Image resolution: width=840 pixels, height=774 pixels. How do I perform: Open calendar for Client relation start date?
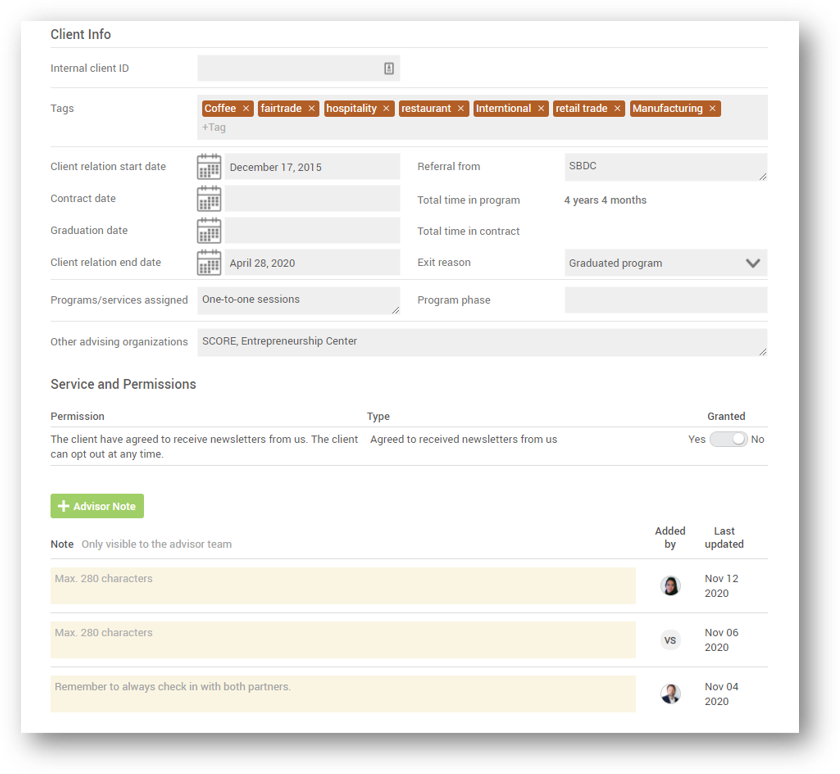click(x=209, y=167)
